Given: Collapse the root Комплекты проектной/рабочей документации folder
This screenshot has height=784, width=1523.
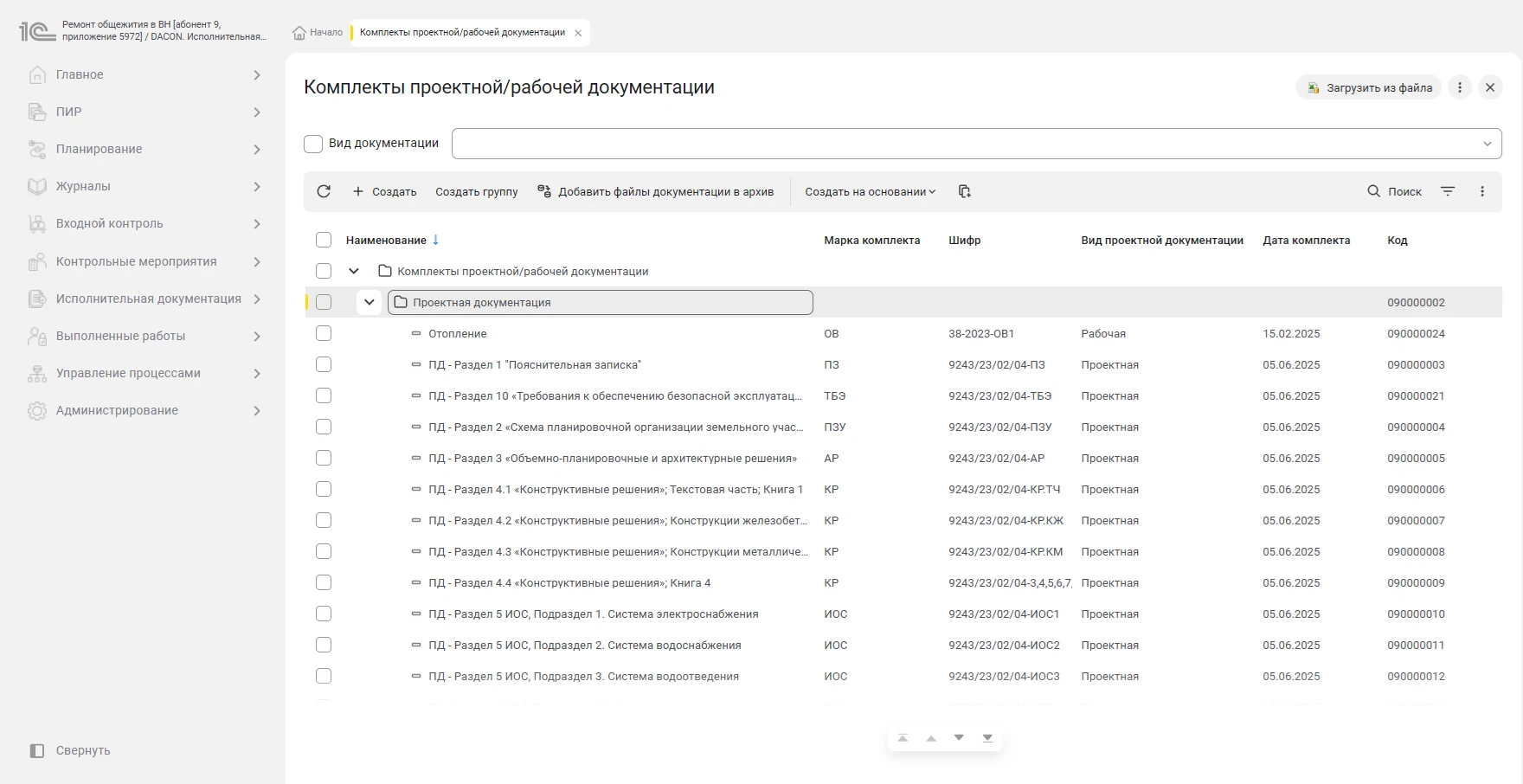Looking at the screenshot, I should click(354, 271).
